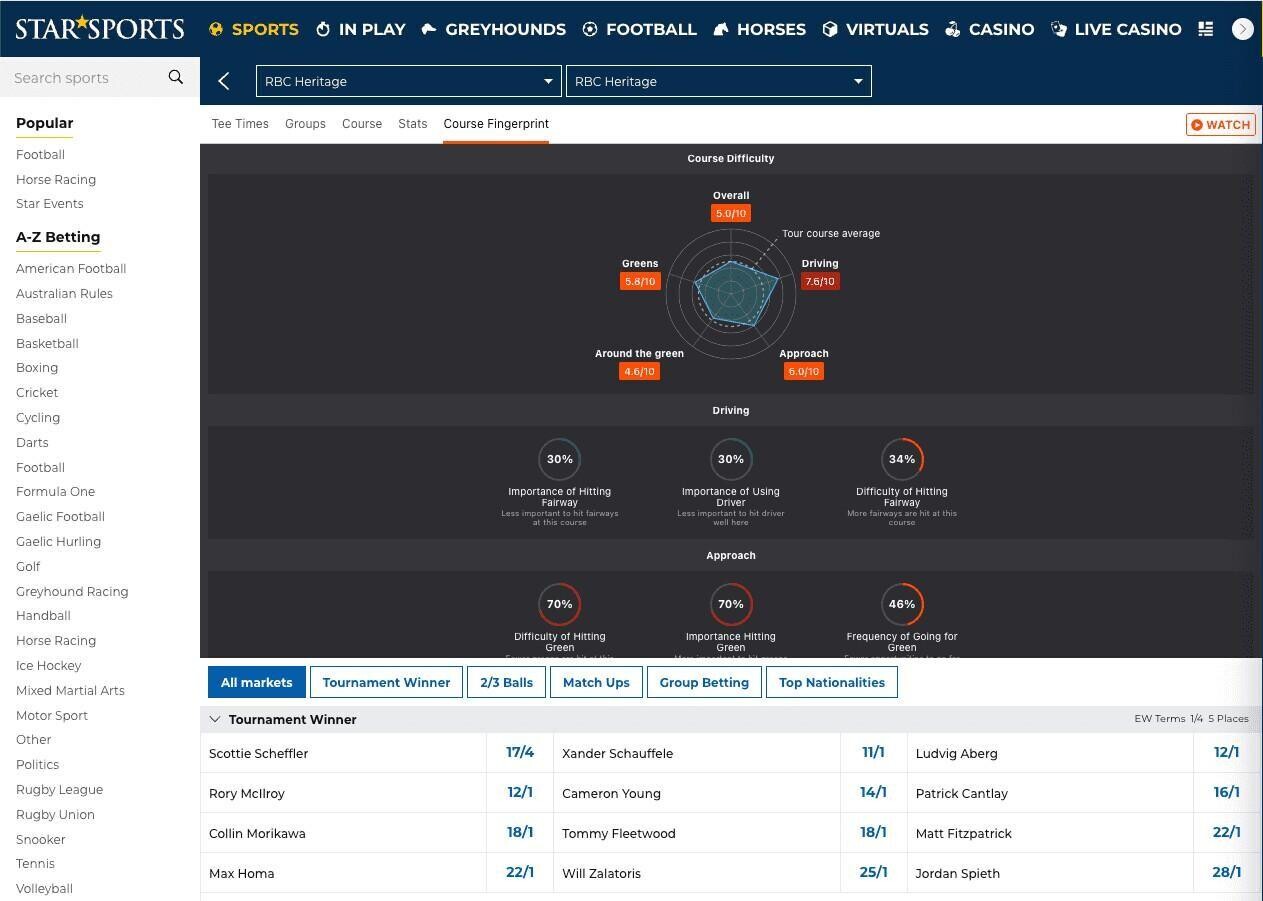Switch to the Tee Times tab

[240, 124]
